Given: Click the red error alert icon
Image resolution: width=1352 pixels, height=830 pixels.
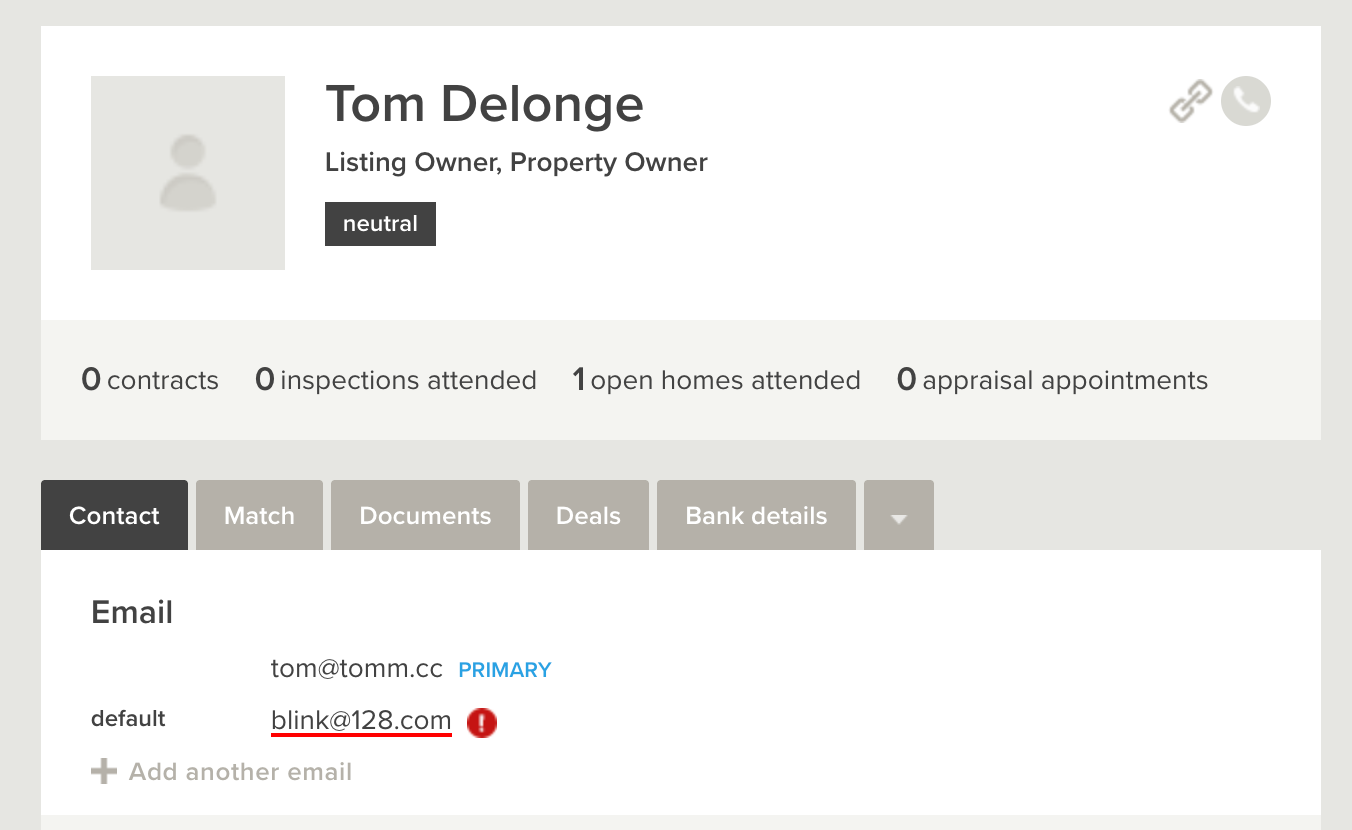Looking at the screenshot, I should pos(482,722).
